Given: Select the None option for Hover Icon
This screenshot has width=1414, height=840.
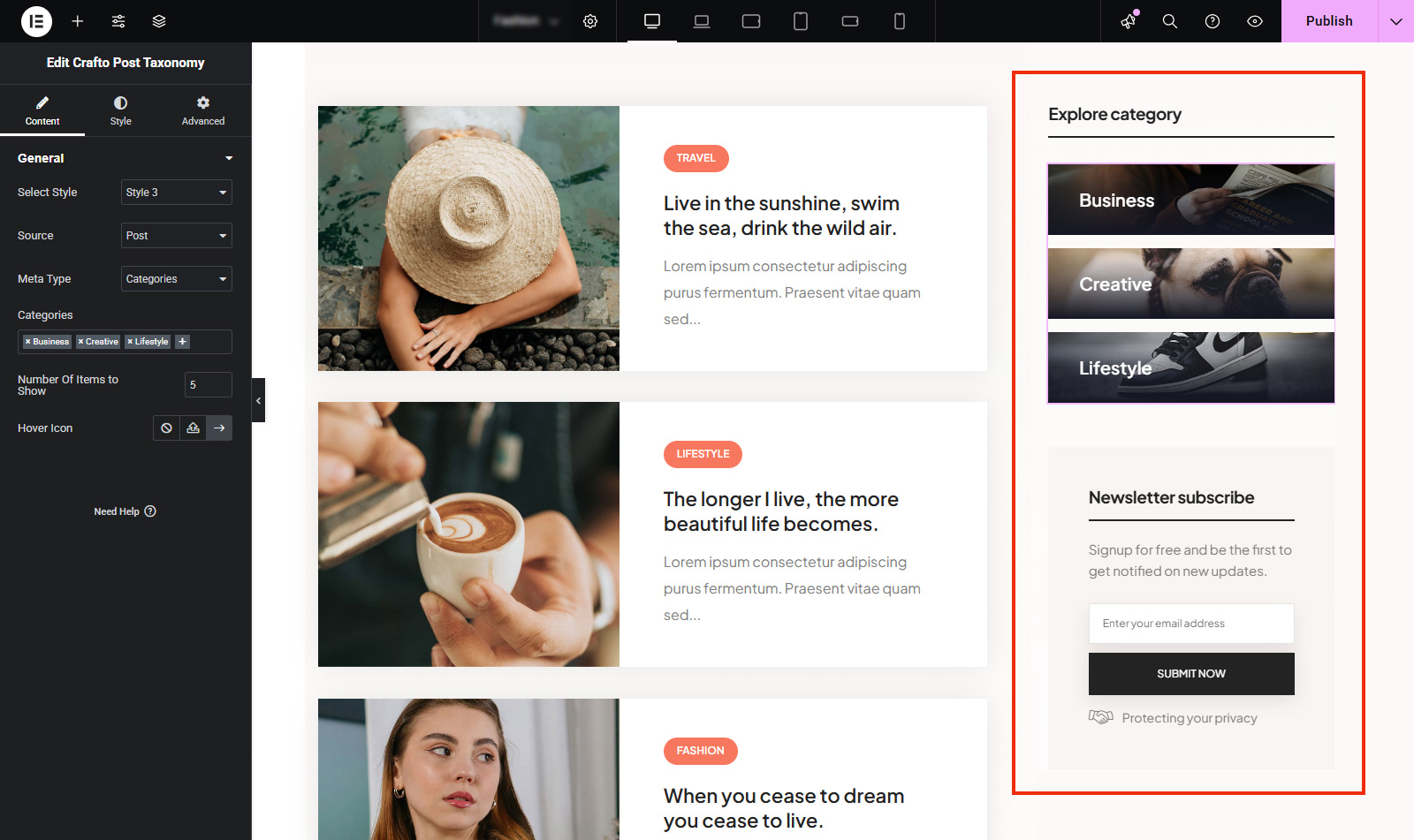Looking at the screenshot, I should 166,428.
